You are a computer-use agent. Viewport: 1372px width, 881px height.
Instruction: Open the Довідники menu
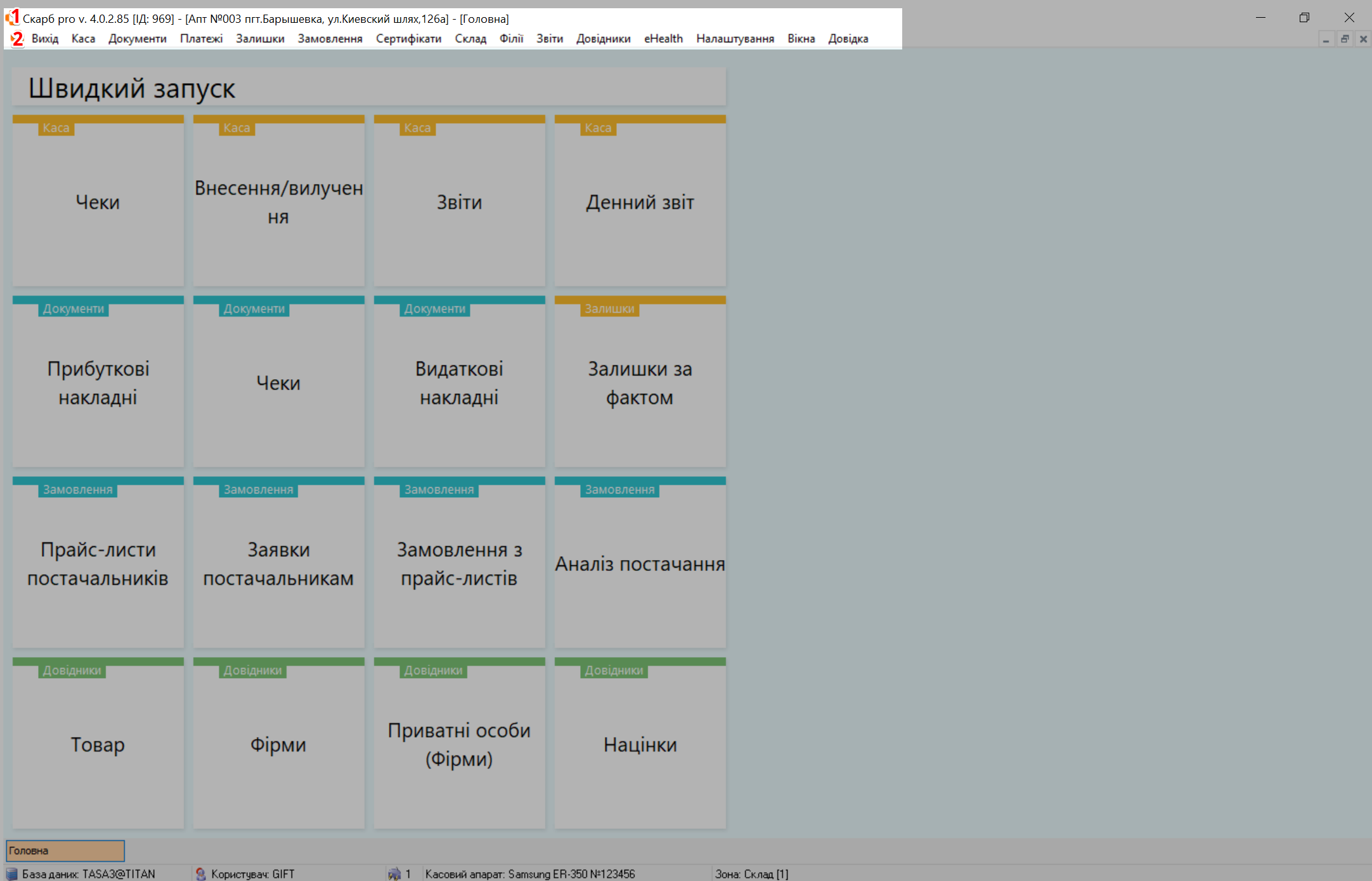click(x=603, y=39)
